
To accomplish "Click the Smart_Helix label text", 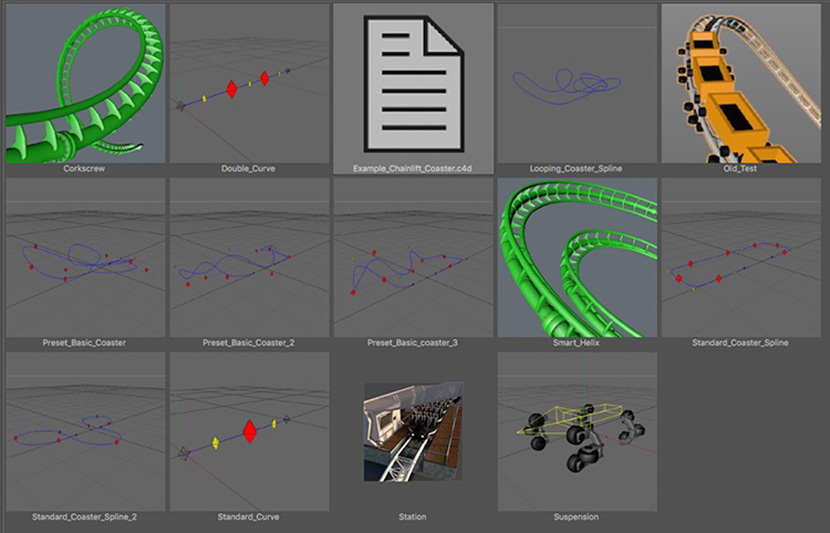I will (576, 343).
